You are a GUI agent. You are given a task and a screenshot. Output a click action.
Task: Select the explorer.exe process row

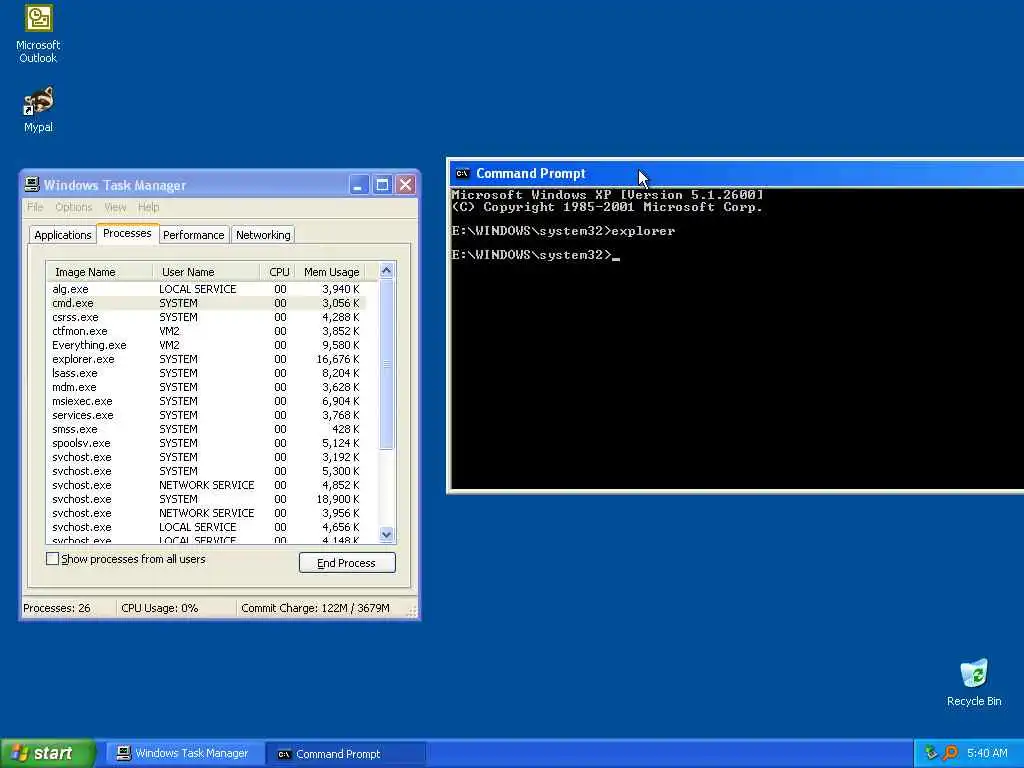(206, 359)
